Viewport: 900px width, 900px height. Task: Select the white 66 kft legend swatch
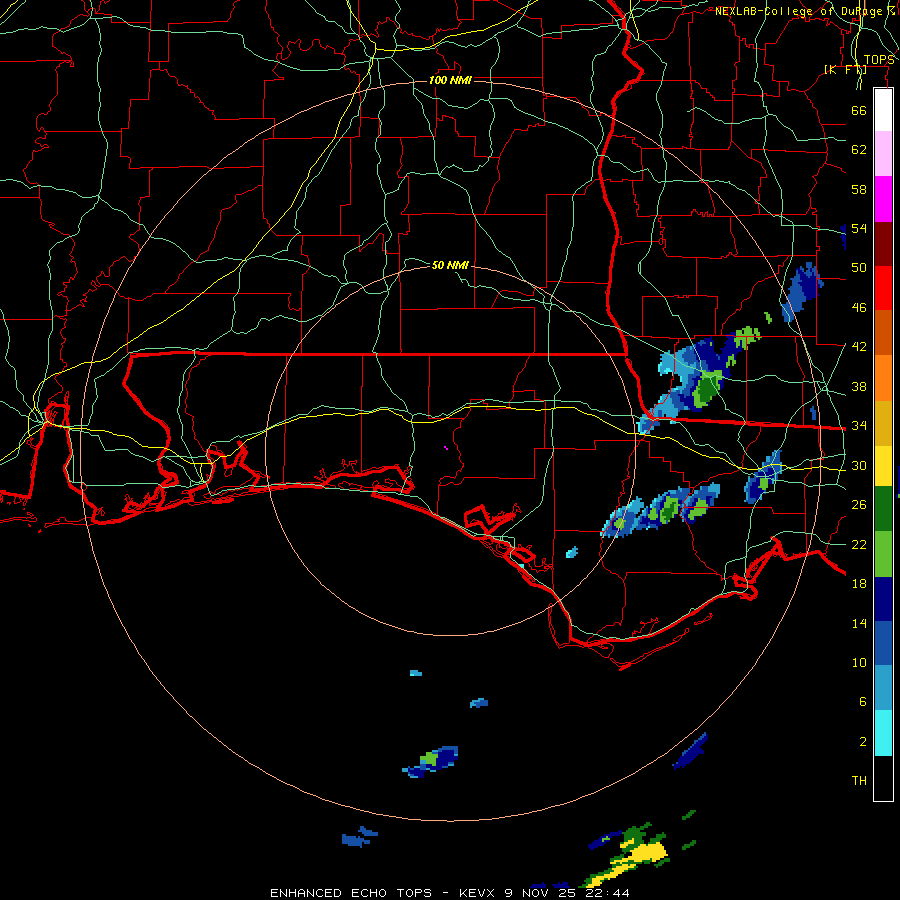pyautogui.click(x=883, y=110)
